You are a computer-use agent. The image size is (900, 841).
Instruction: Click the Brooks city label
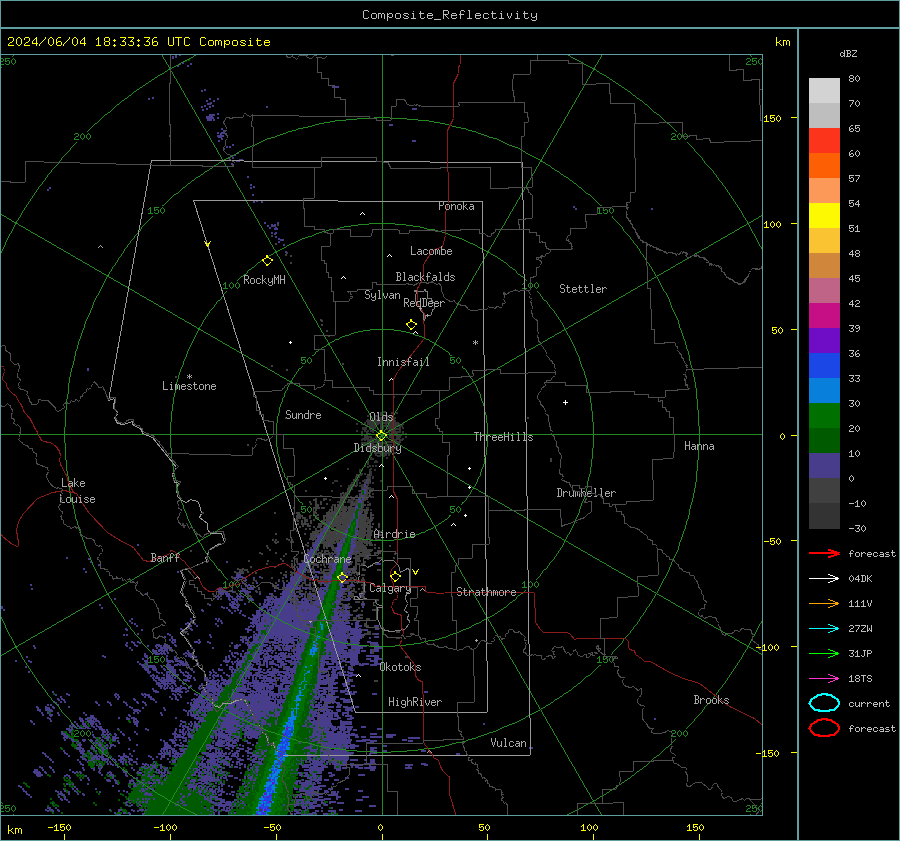[x=711, y=700]
